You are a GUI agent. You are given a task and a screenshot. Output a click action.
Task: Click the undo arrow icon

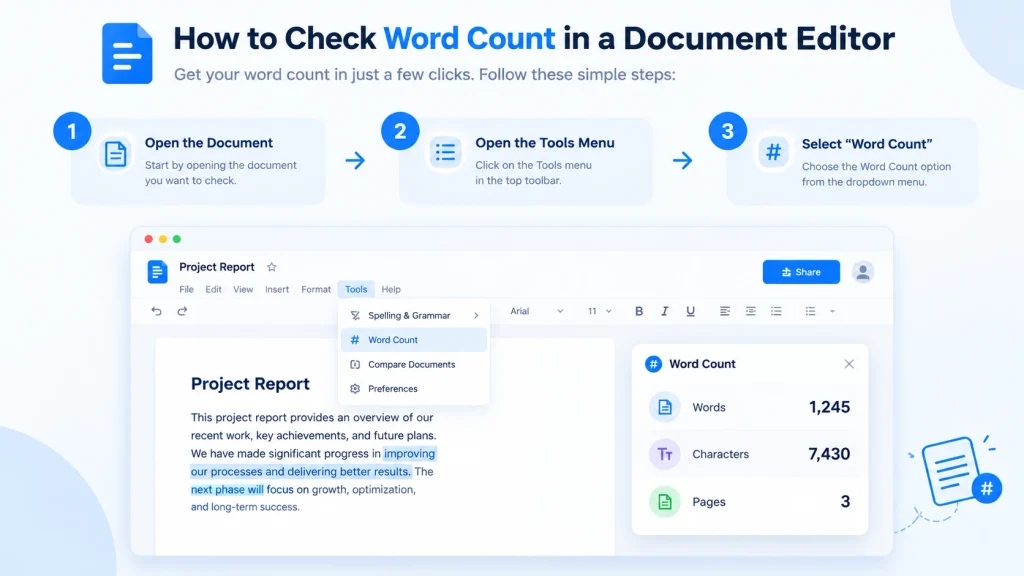point(156,311)
